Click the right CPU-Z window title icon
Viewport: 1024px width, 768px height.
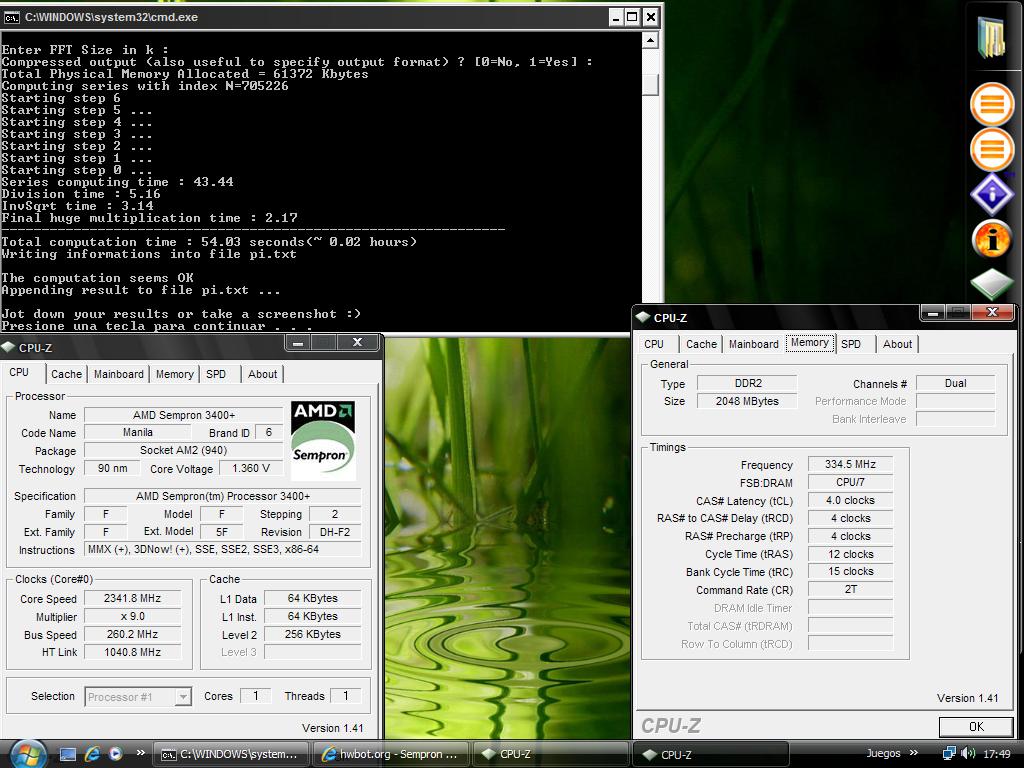tap(643, 317)
